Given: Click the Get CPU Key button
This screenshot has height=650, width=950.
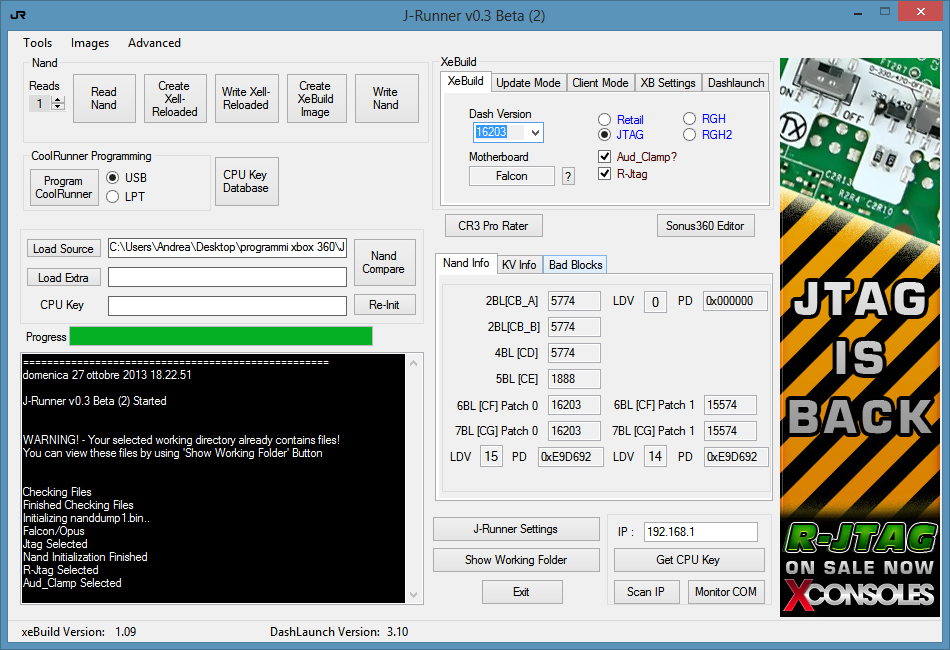Looking at the screenshot, I should pyautogui.click(x=688, y=560).
